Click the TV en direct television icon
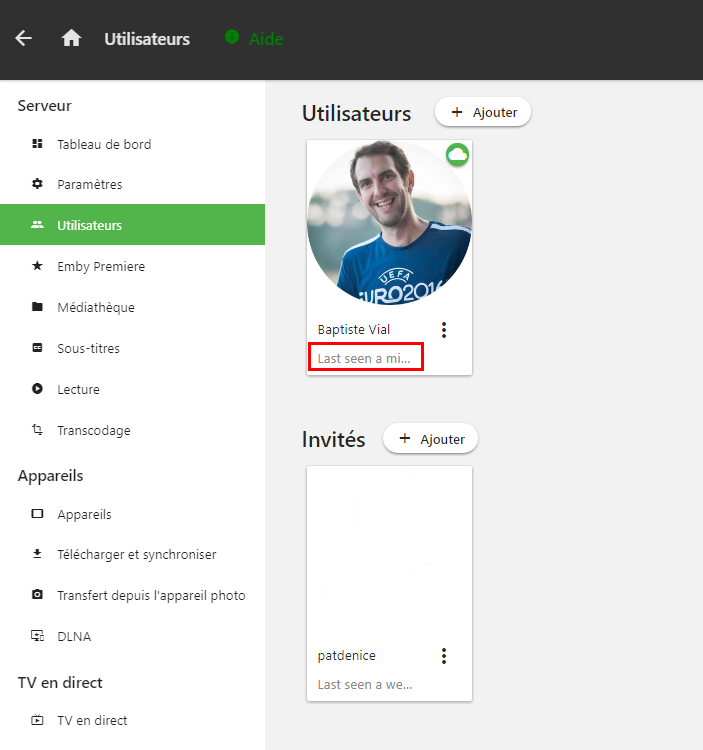Image resolution: width=703 pixels, height=750 pixels. pos(37,719)
